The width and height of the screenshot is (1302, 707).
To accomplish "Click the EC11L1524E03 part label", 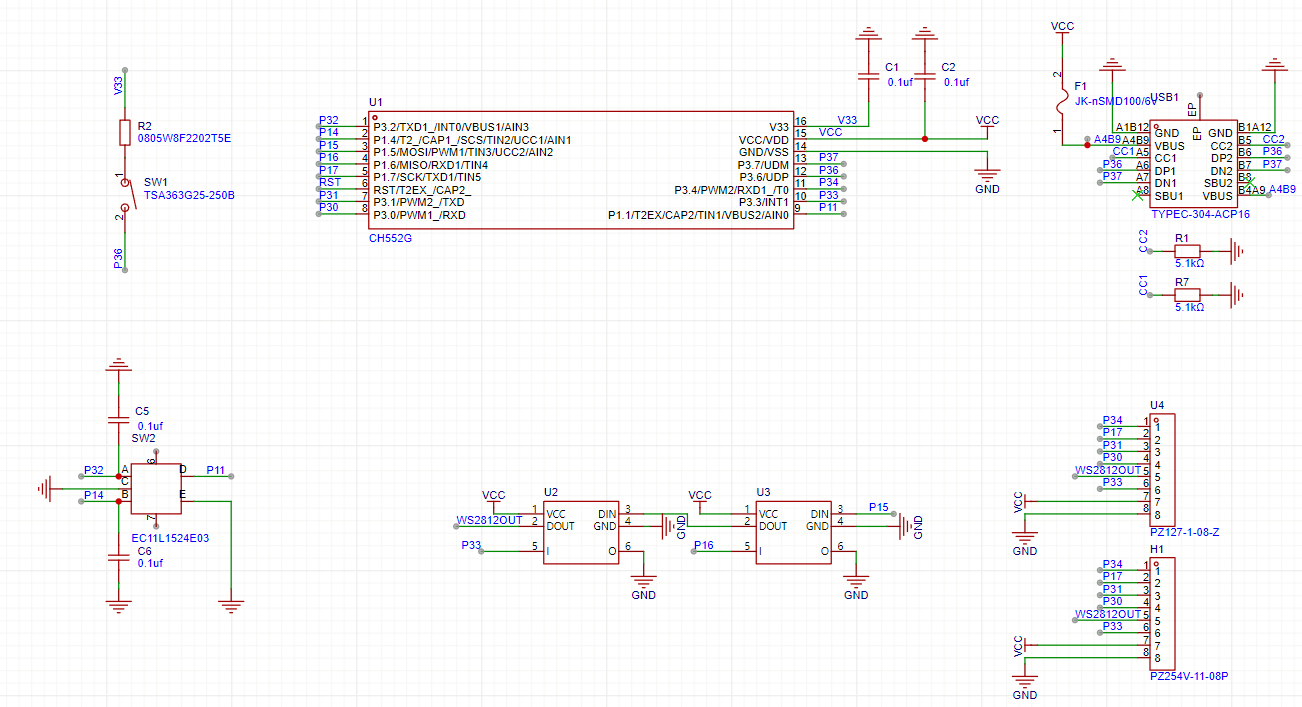I will pos(171,538).
